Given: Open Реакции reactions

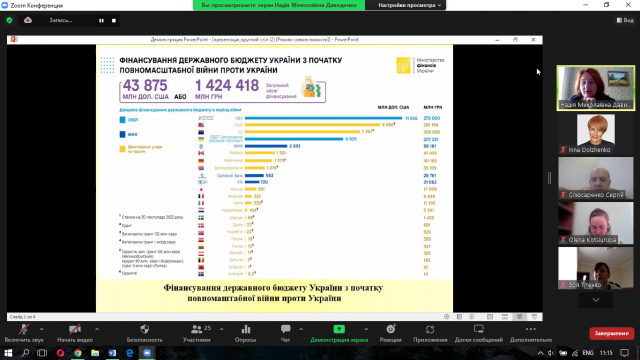Looking at the screenshot, I should (x=391, y=333).
